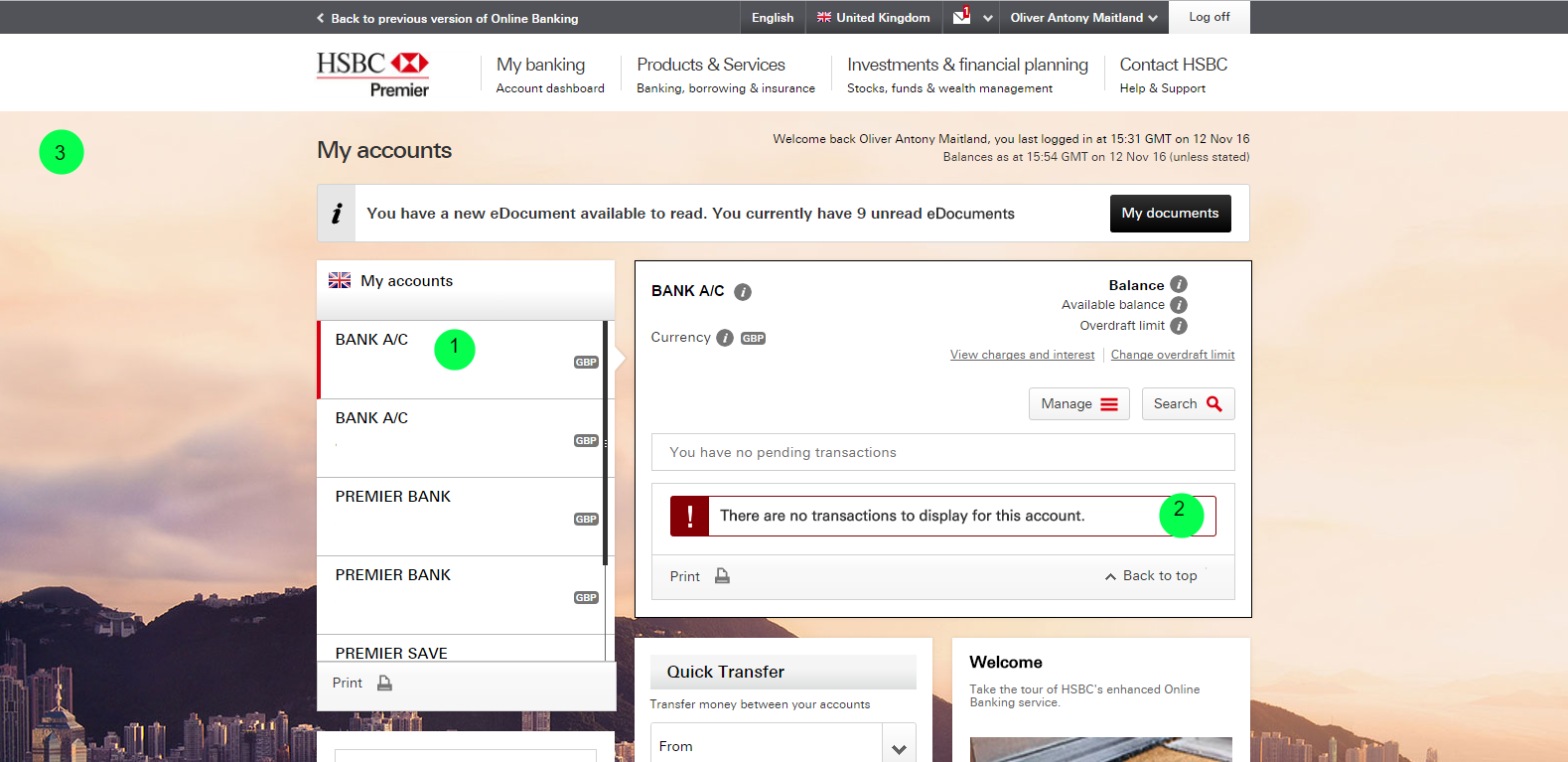Click the United Kingdom flag icon in top bar

pyautogui.click(x=824, y=17)
